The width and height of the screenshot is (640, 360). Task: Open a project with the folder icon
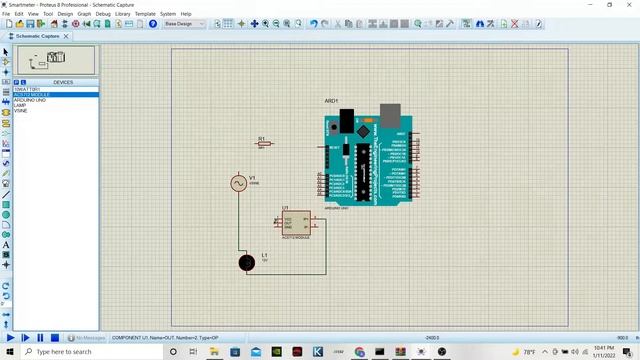[x=20, y=24]
